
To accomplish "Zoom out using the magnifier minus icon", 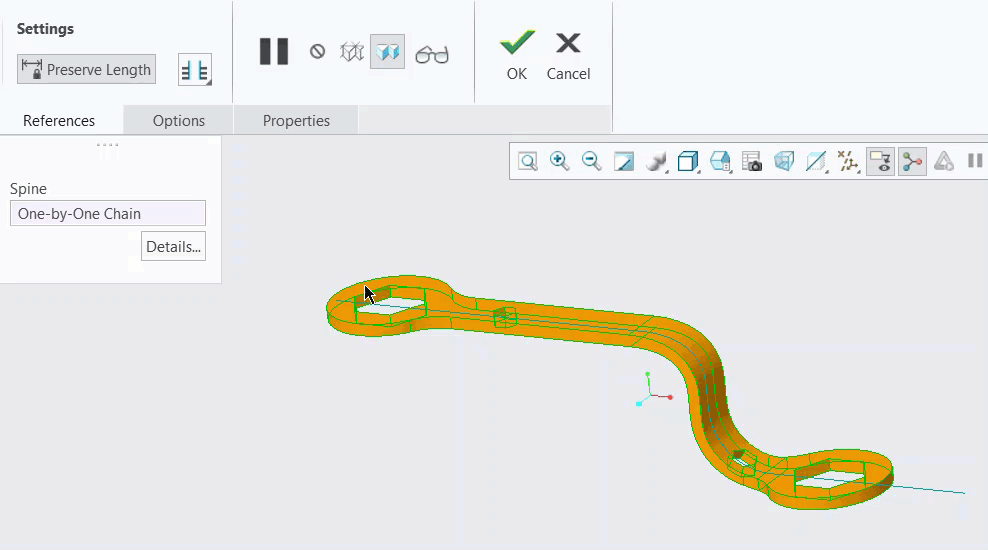I will click(x=592, y=161).
